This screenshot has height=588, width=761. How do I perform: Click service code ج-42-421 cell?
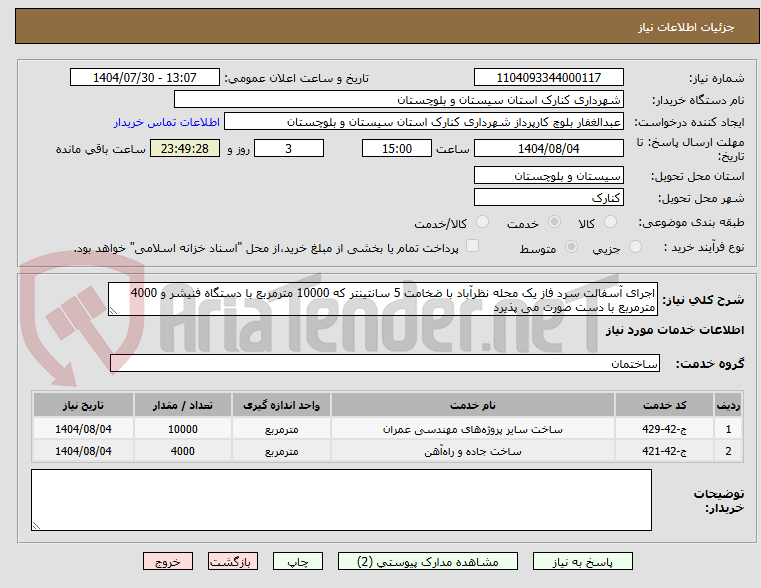pos(664,451)
